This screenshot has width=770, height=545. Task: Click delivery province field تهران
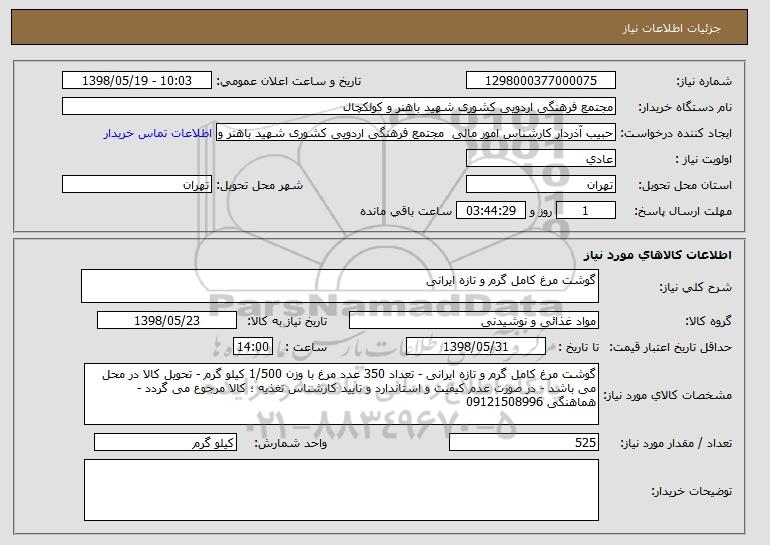541,185
